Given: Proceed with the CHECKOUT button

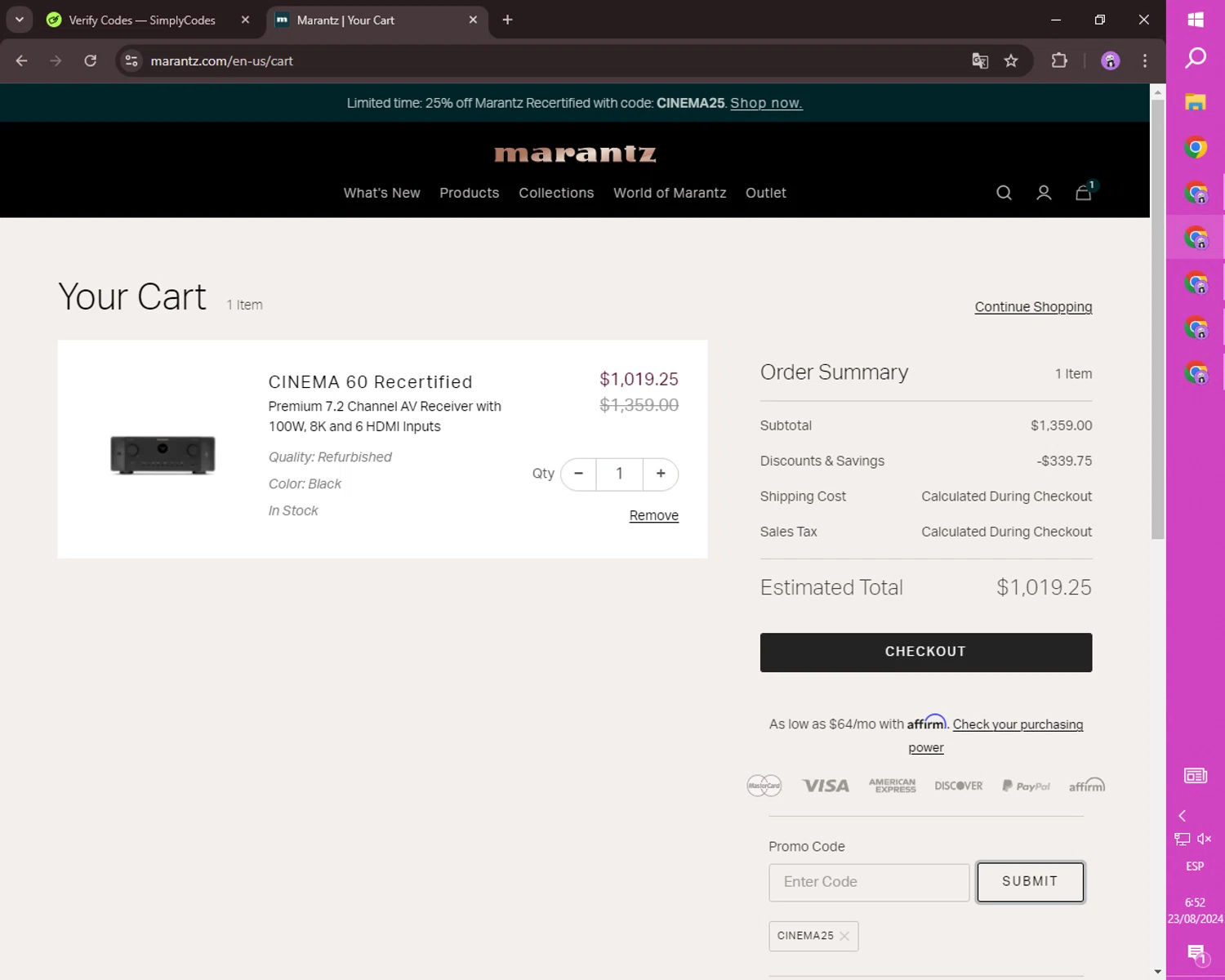Looking at the screenshot, I should (925, 652).
